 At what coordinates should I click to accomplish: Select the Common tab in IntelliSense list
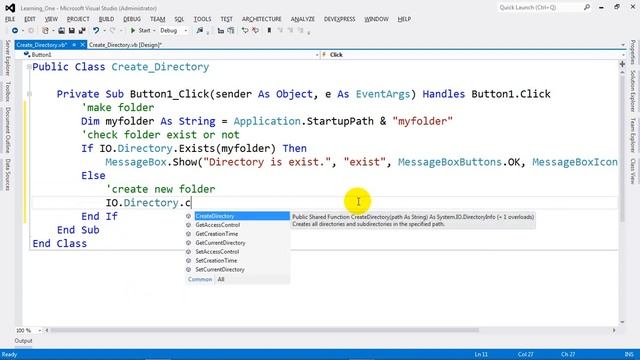pos(200,280)
